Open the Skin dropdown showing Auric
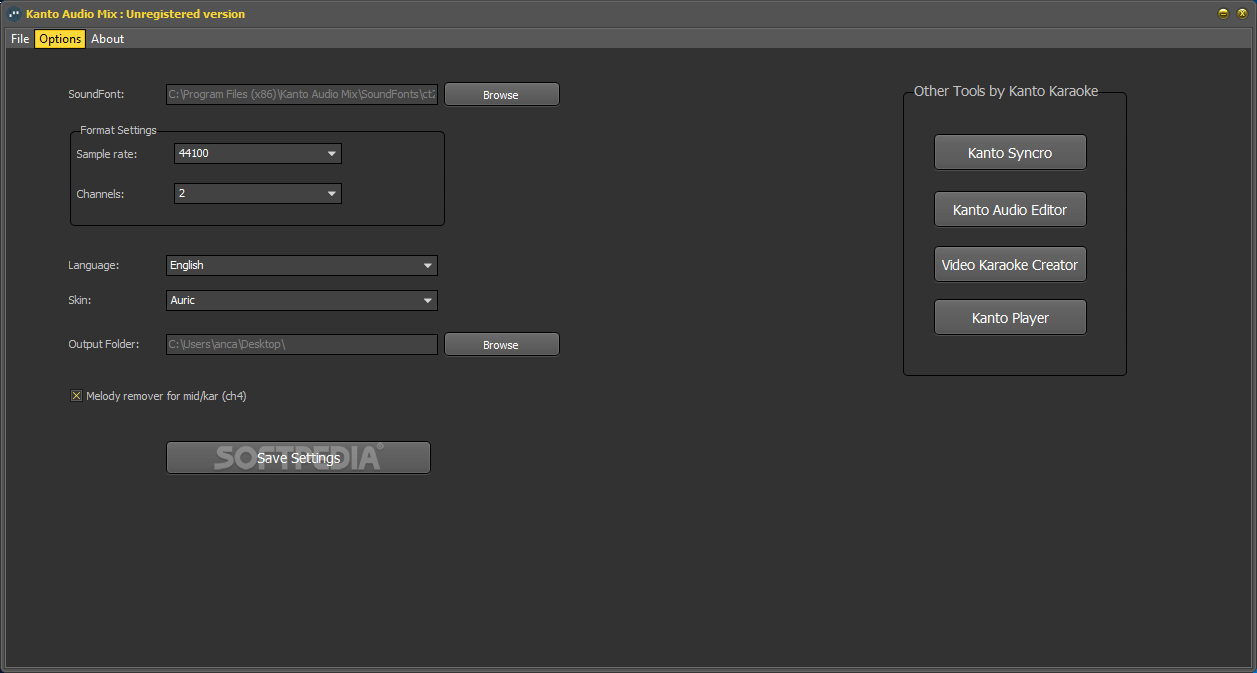 pyautogui.click(x=302, y=300)
